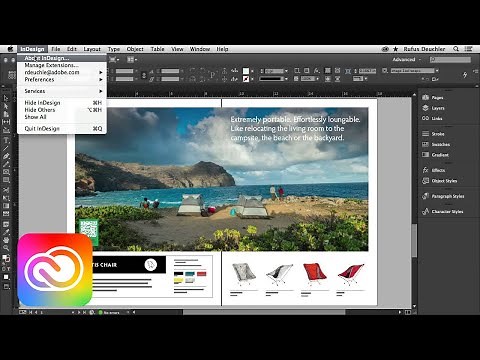Screen dimensions: 480x360
Task: Select the Gradient Swatch tool
Action: 6,206
